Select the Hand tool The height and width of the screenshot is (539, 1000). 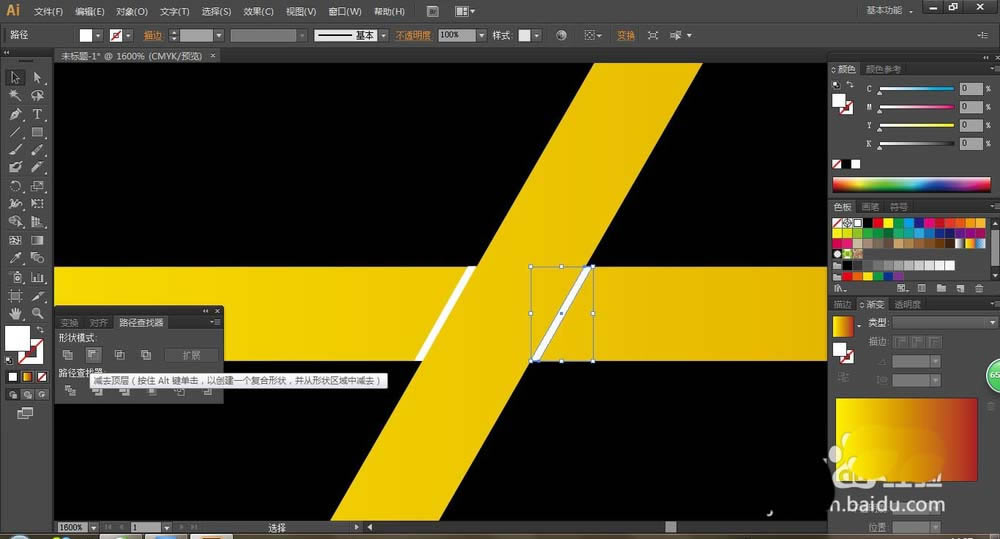(16, 314)
